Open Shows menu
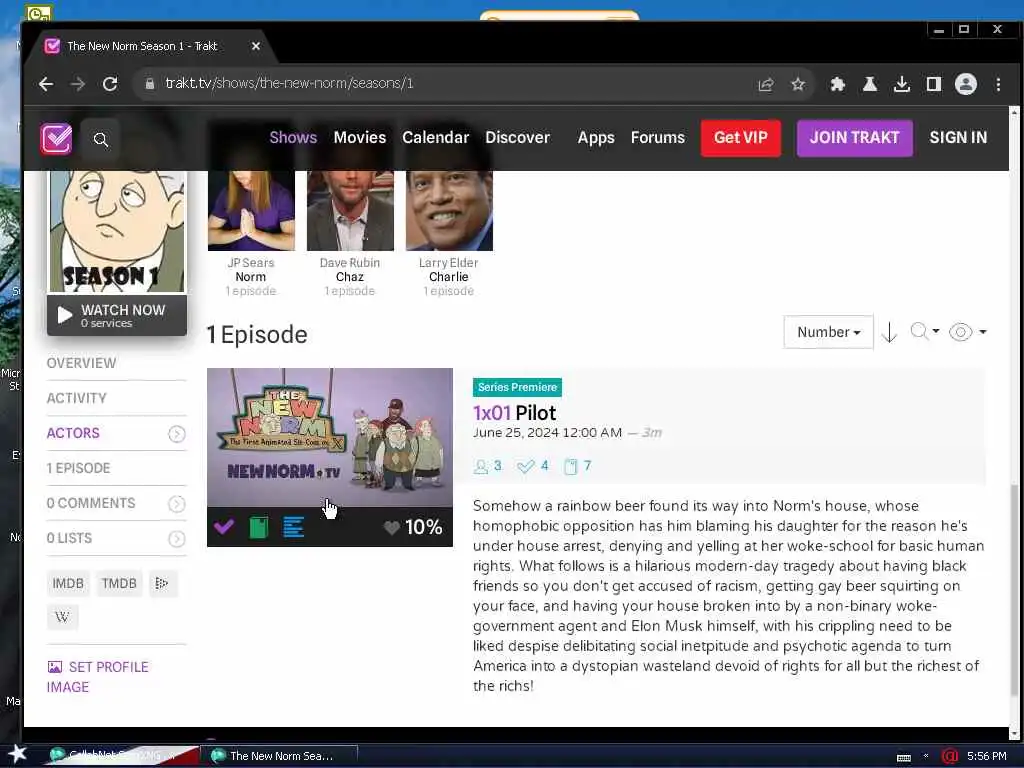 pyautogui.click(x=293, y=138)
